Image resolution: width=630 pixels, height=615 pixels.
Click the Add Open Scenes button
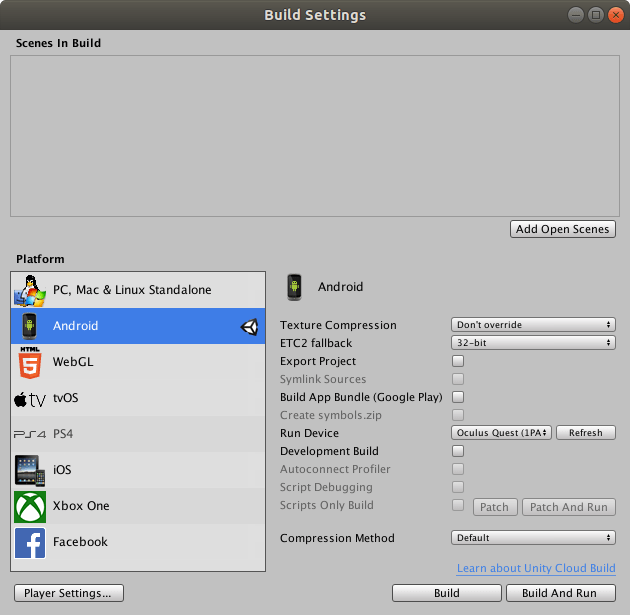click(562, 229)
